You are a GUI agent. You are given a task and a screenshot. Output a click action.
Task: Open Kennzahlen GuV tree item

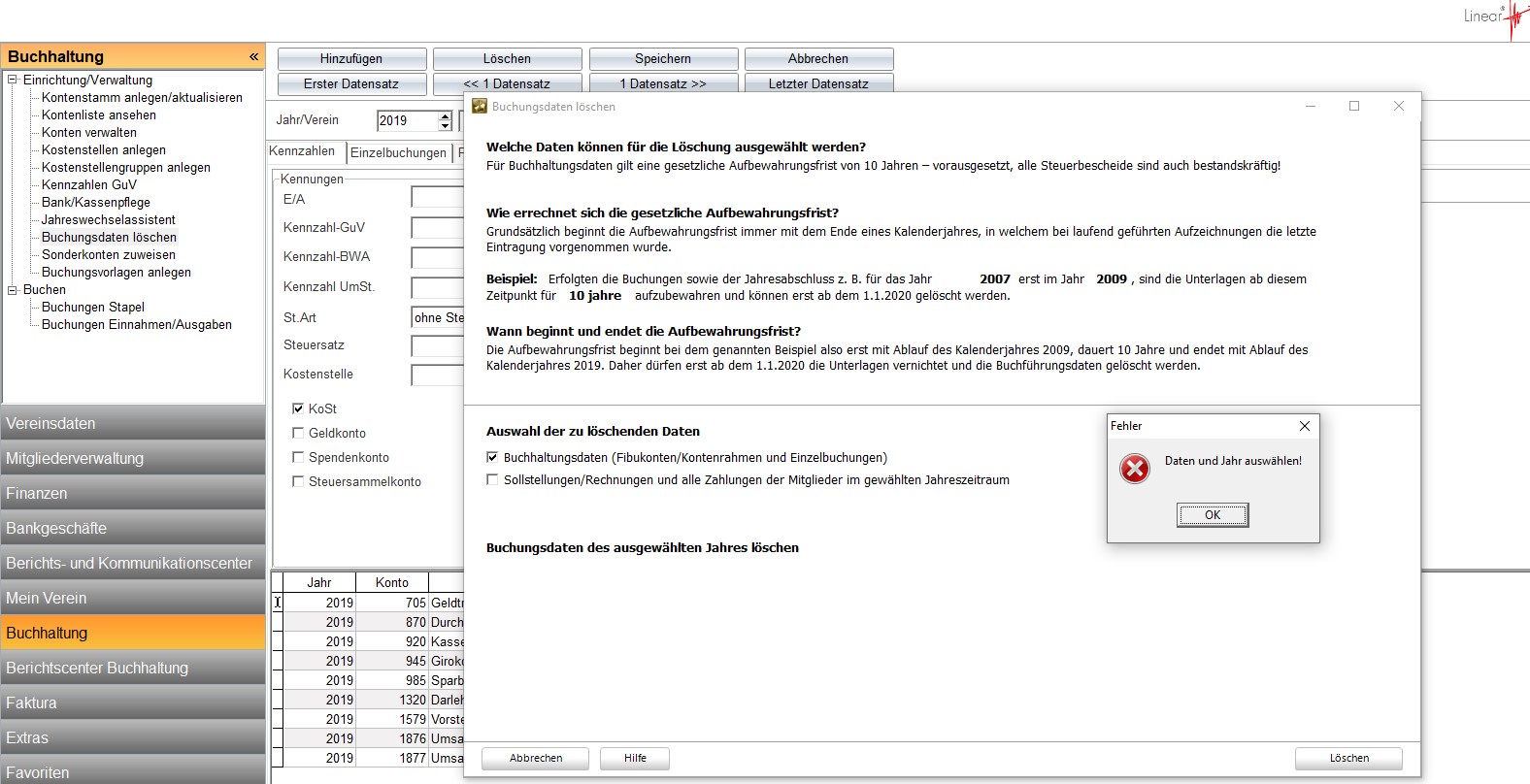tap(89, 184)
